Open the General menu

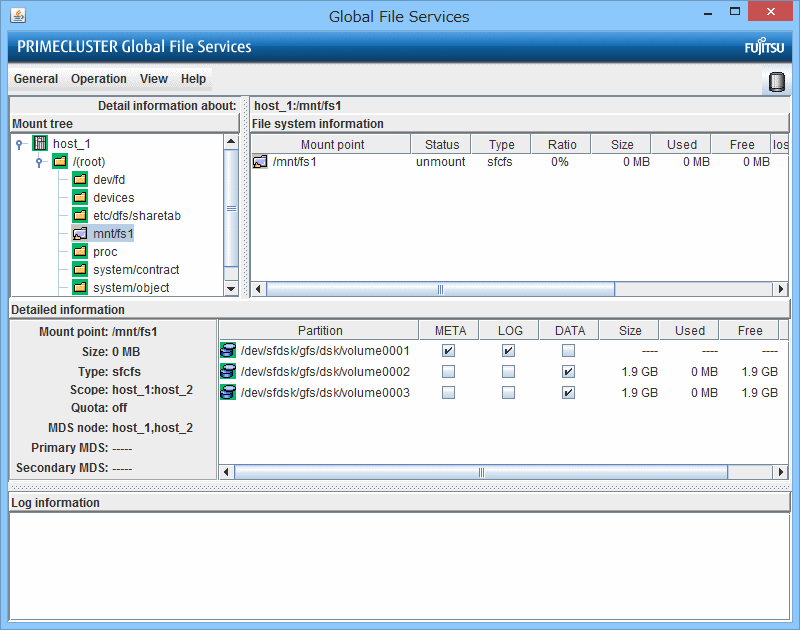click(x=36, y=79)
